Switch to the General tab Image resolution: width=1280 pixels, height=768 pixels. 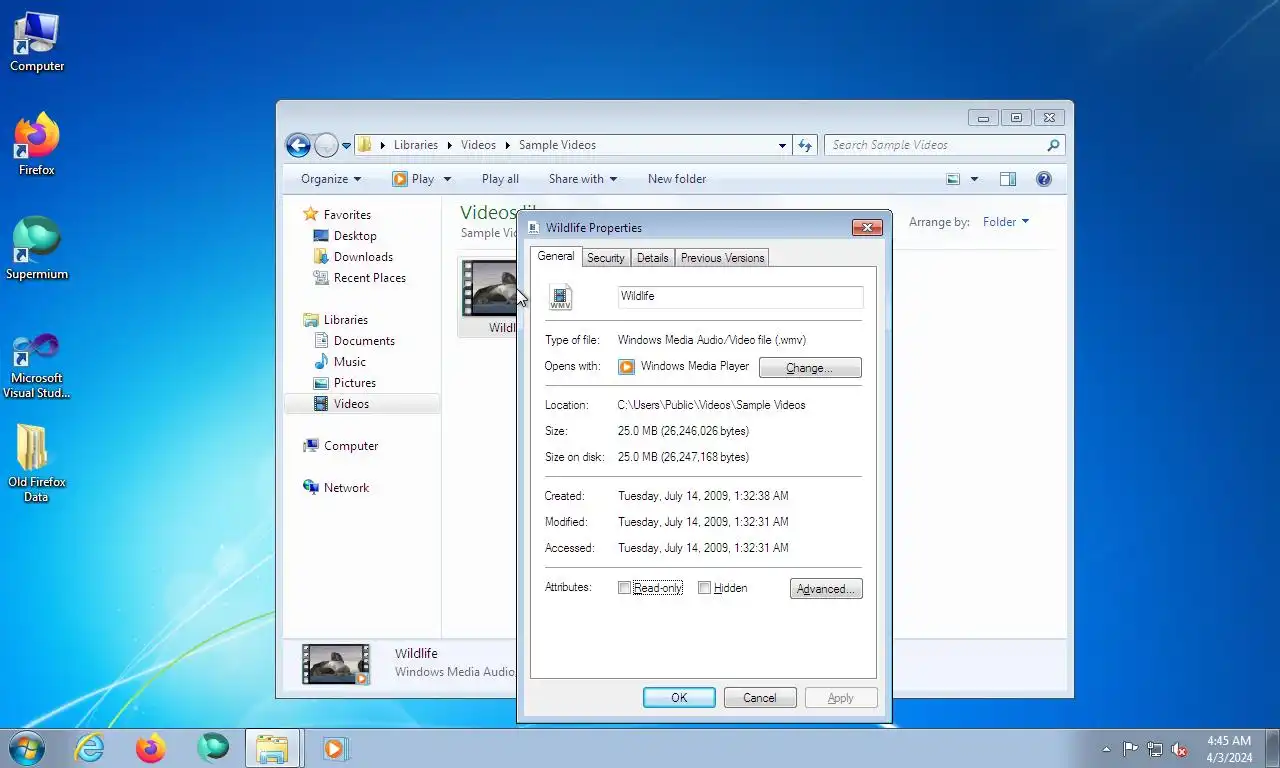tap(556, 256)
